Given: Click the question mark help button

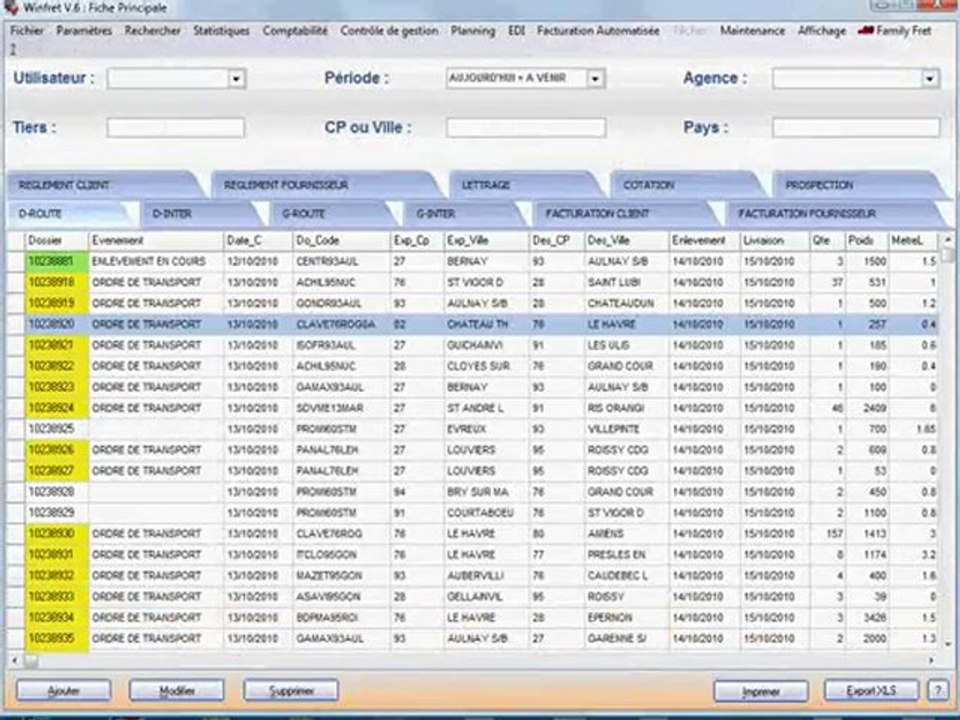Looking at the screenshot, I should coord(938,691).
